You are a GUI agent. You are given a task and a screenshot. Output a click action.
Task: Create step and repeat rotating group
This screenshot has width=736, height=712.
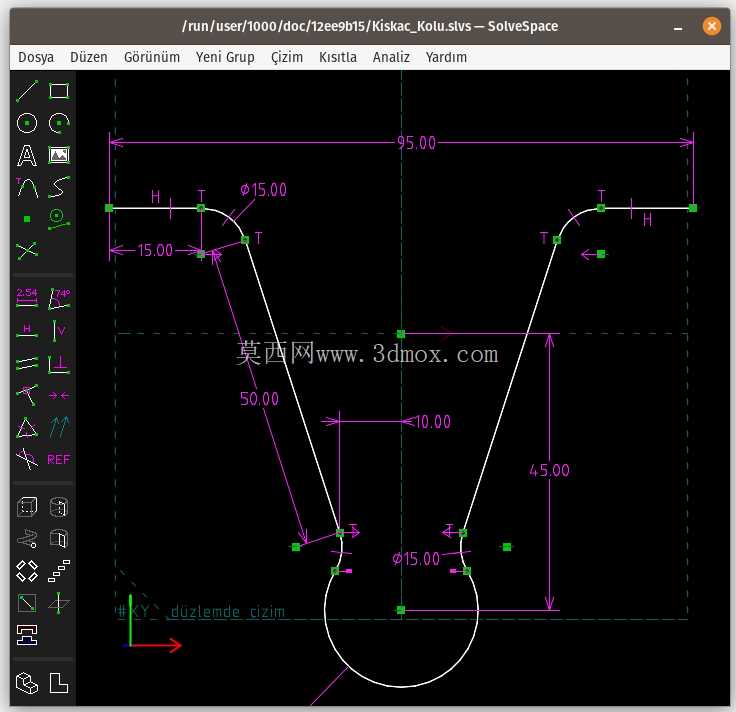coord(27,571)
